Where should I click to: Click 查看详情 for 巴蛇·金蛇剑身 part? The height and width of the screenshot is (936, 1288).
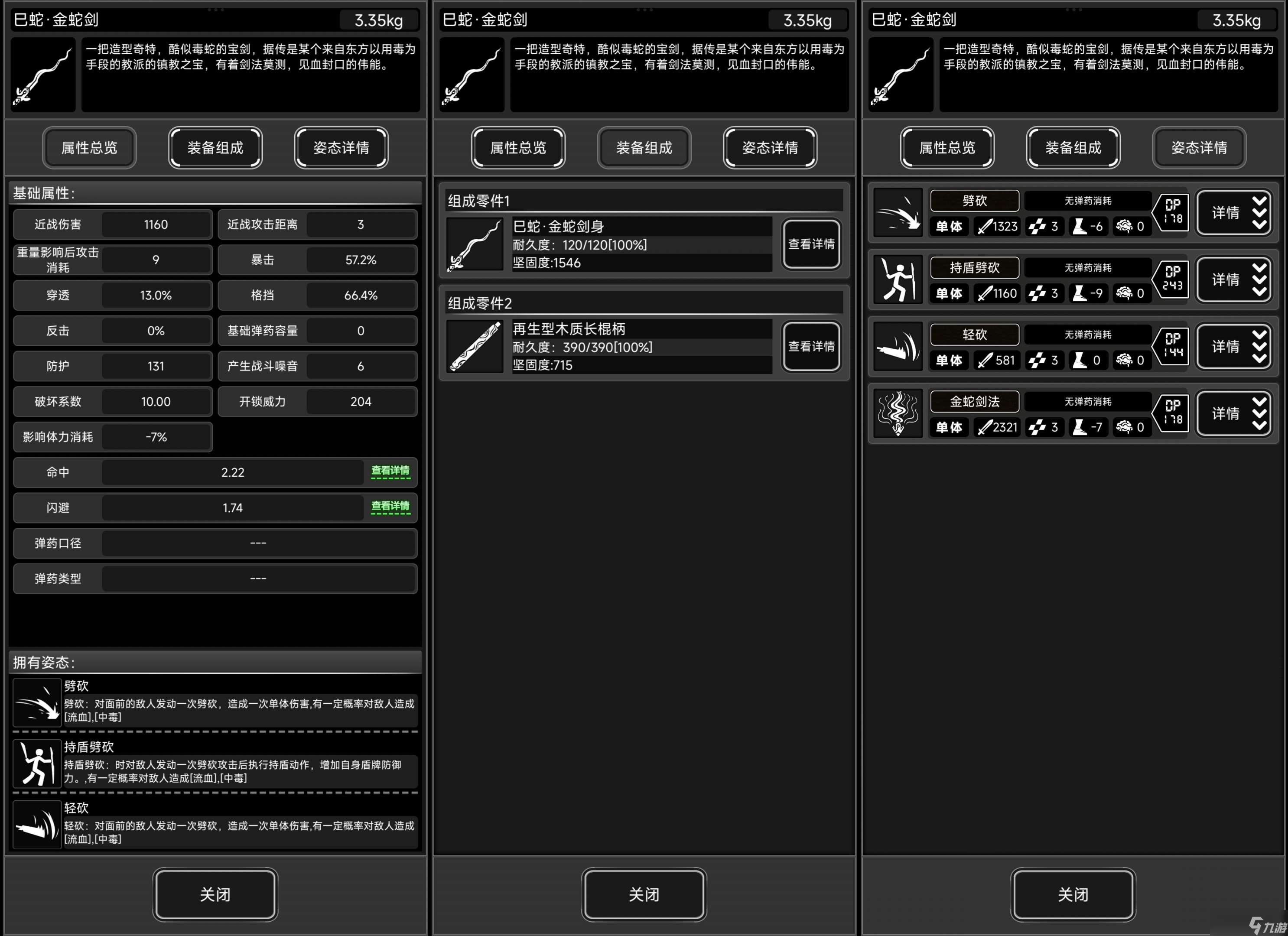tap(812, 244)
